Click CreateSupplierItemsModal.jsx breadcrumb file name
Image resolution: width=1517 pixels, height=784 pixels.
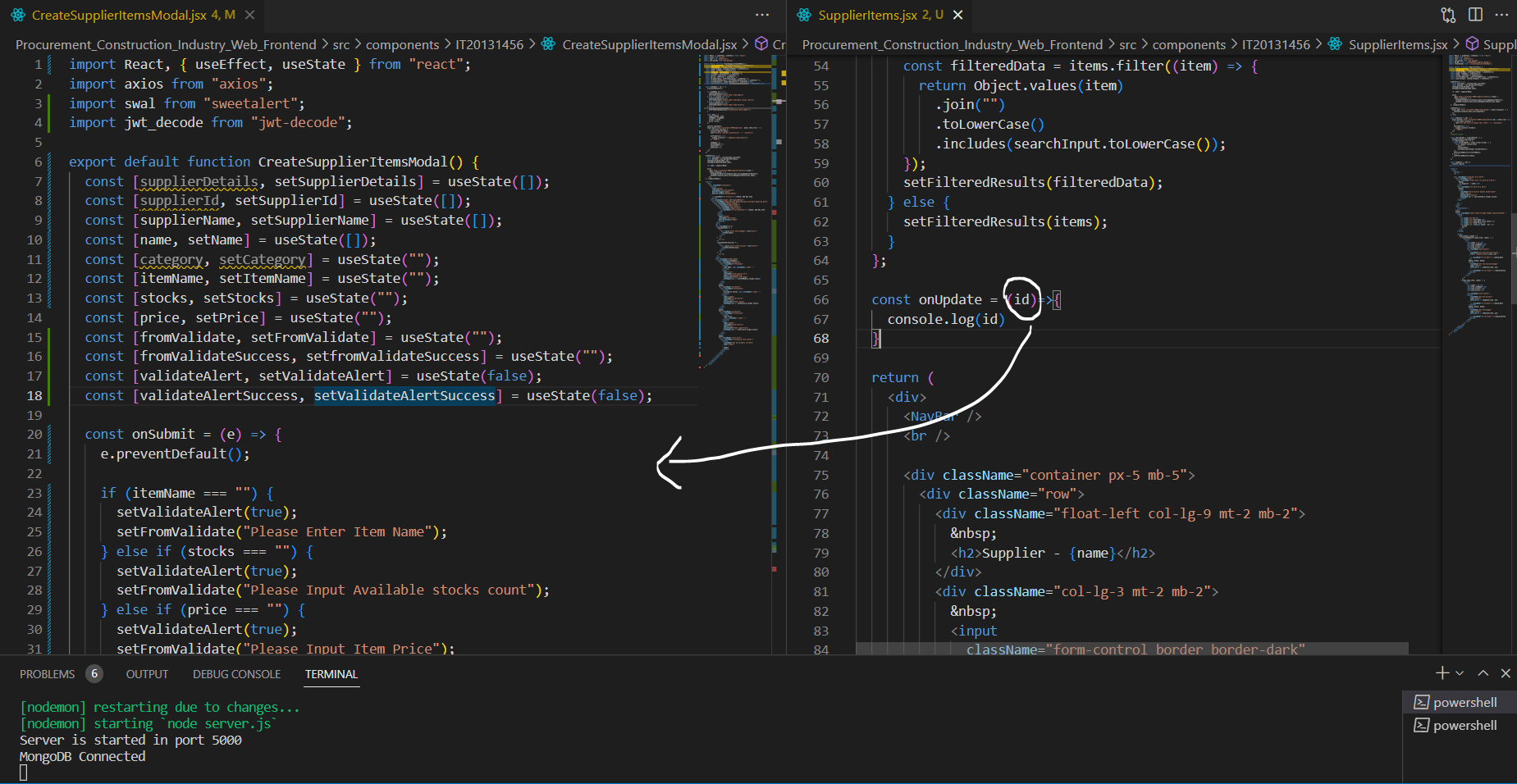[x=650, y=44]
